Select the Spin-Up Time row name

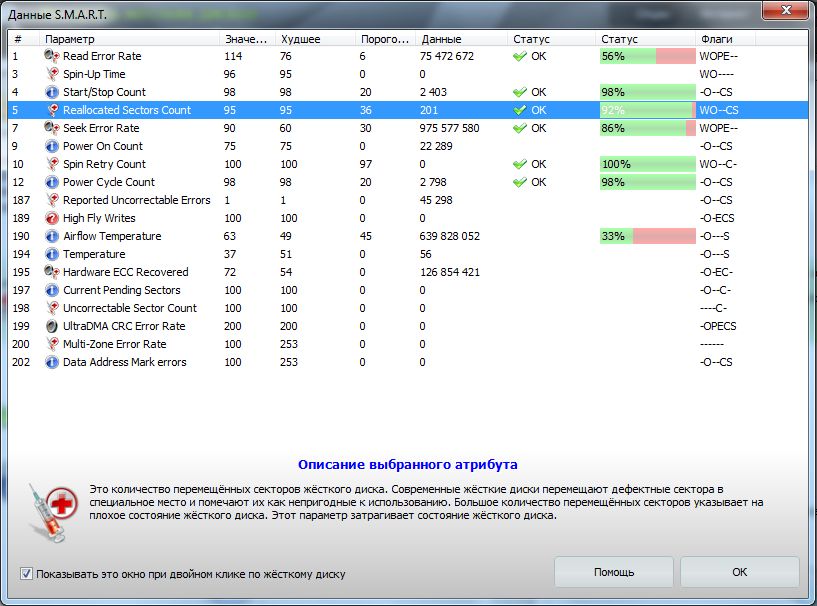(x=94, y=74)
